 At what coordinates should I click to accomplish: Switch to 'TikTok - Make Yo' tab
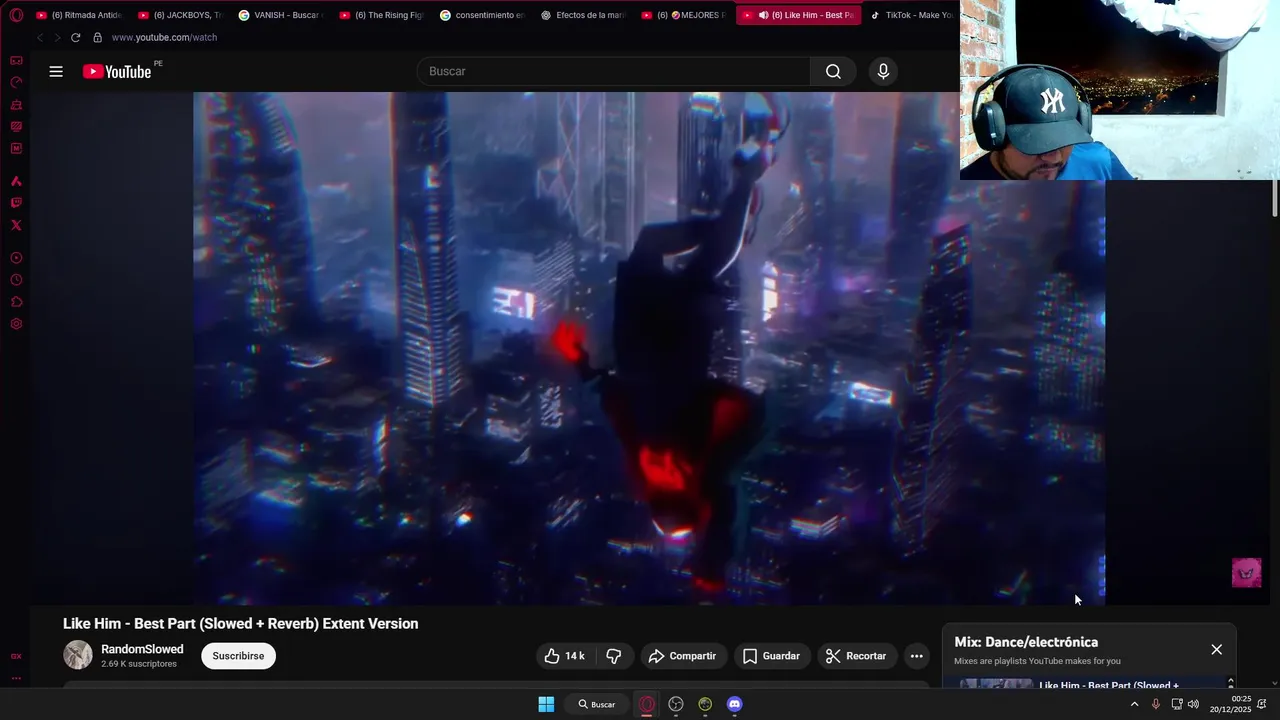tap(912, 15)
